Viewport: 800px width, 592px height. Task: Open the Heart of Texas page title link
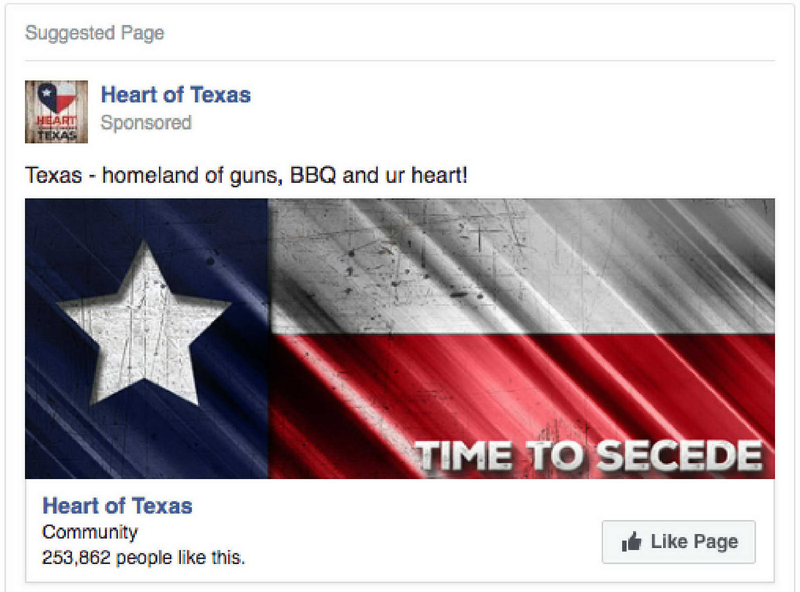tap(176, 95)
